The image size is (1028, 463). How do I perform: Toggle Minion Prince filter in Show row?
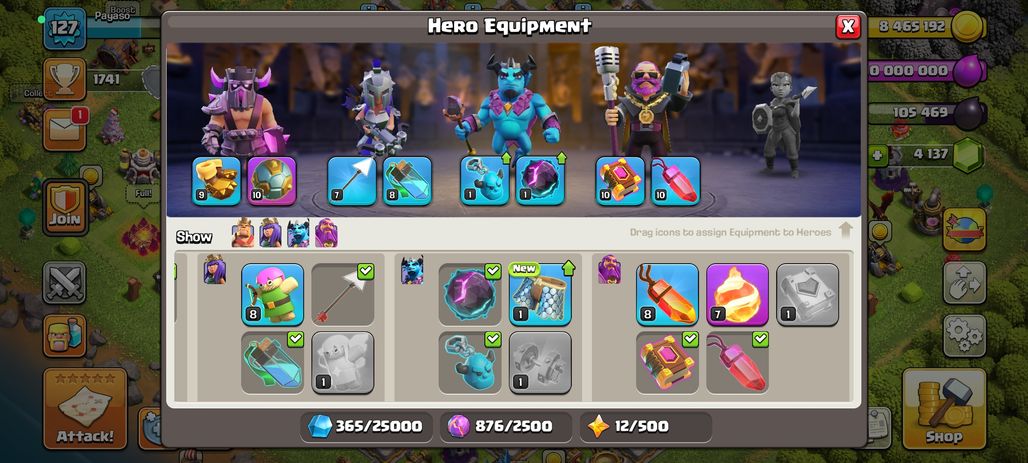tap(298, 233)
